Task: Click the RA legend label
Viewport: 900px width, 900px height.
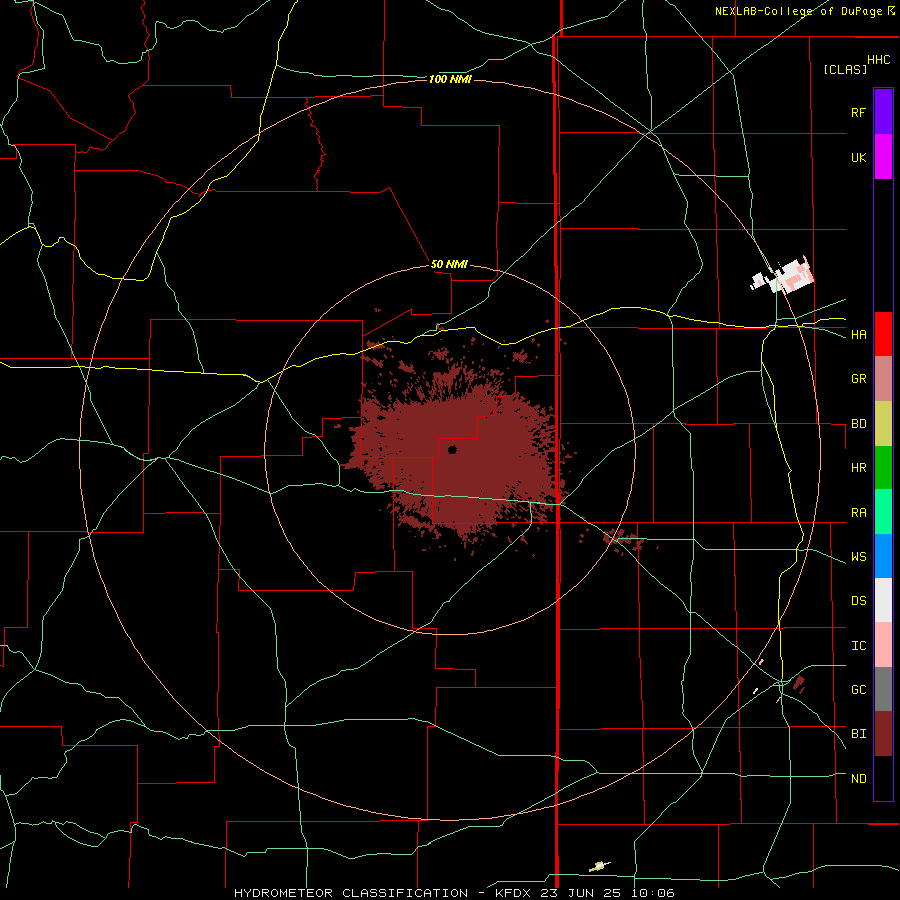Action: click(858, 513)
